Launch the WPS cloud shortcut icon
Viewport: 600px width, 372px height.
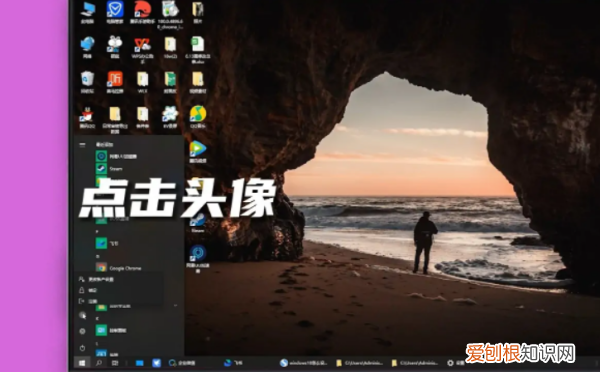[142, 50]
